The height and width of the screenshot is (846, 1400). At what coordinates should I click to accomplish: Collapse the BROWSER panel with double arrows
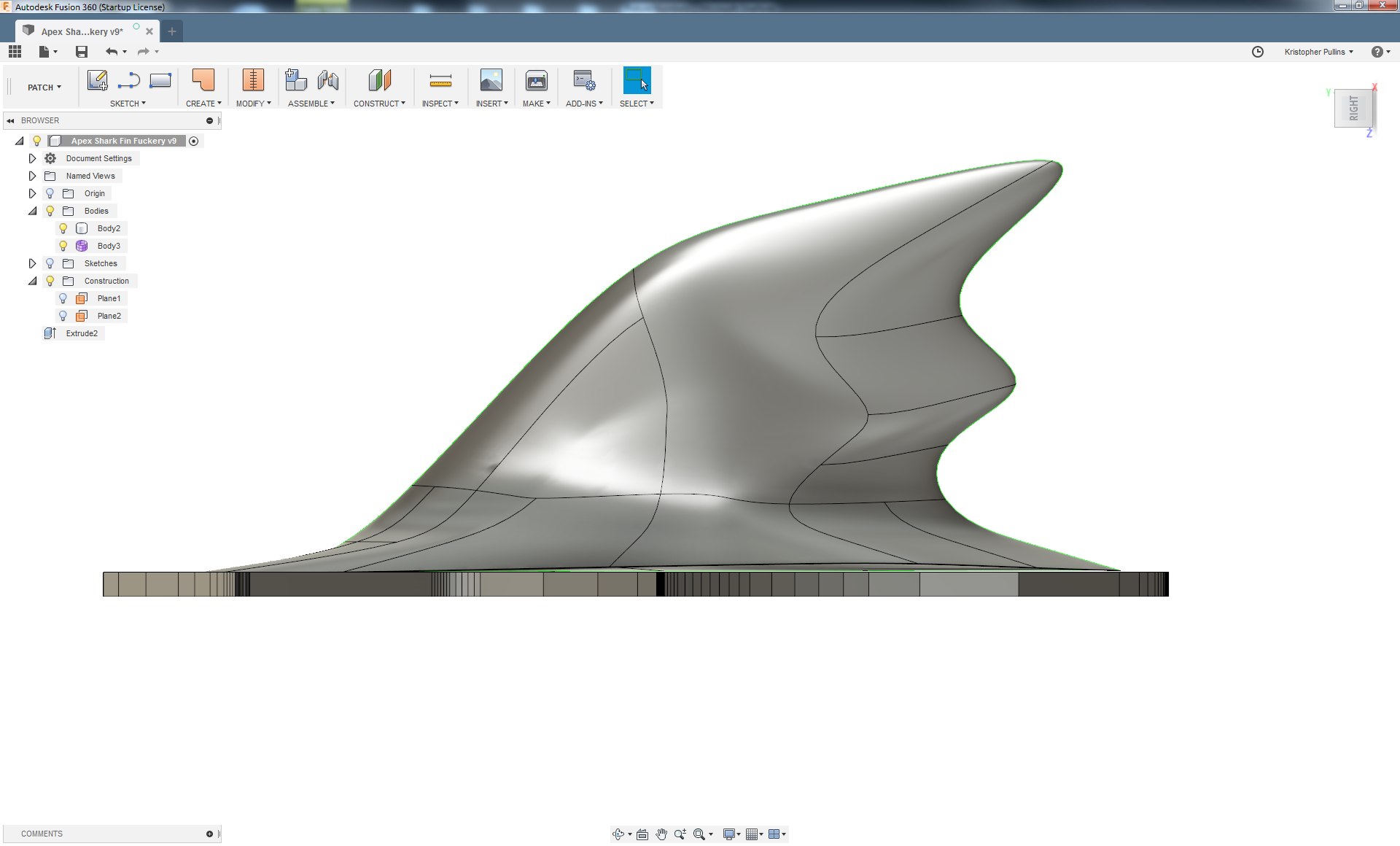point(10,121)
